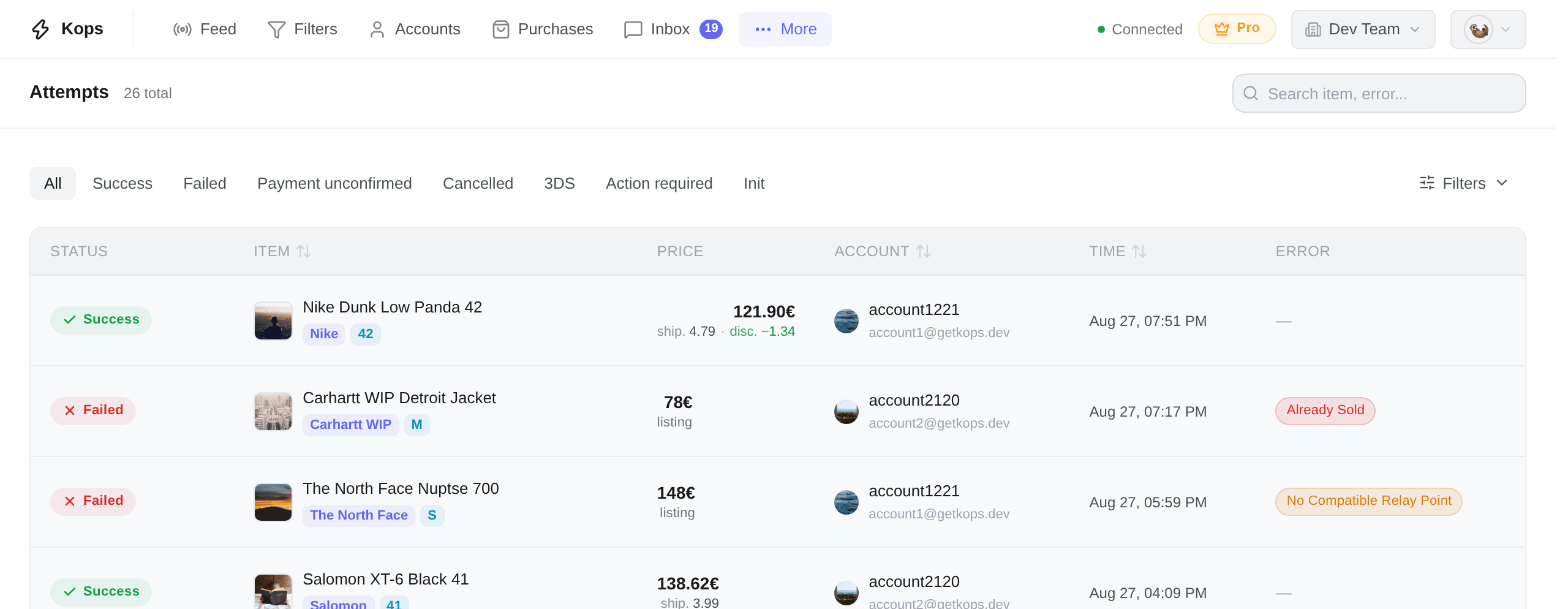
Task: Open The North Face Nuptse 700 thumbnail
Action: pos(273,502)
